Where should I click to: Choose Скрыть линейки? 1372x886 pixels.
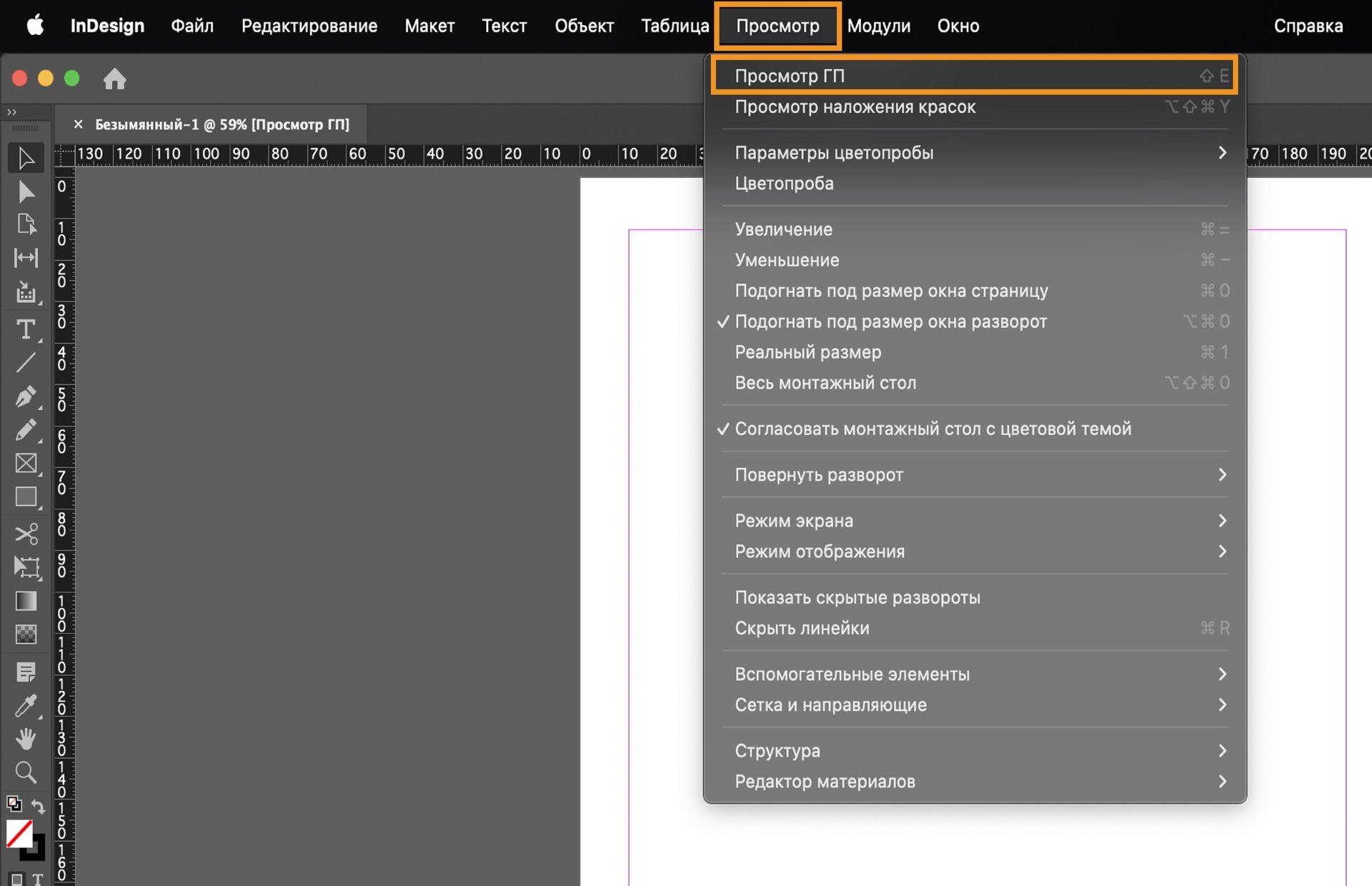(x=802, y=628)
